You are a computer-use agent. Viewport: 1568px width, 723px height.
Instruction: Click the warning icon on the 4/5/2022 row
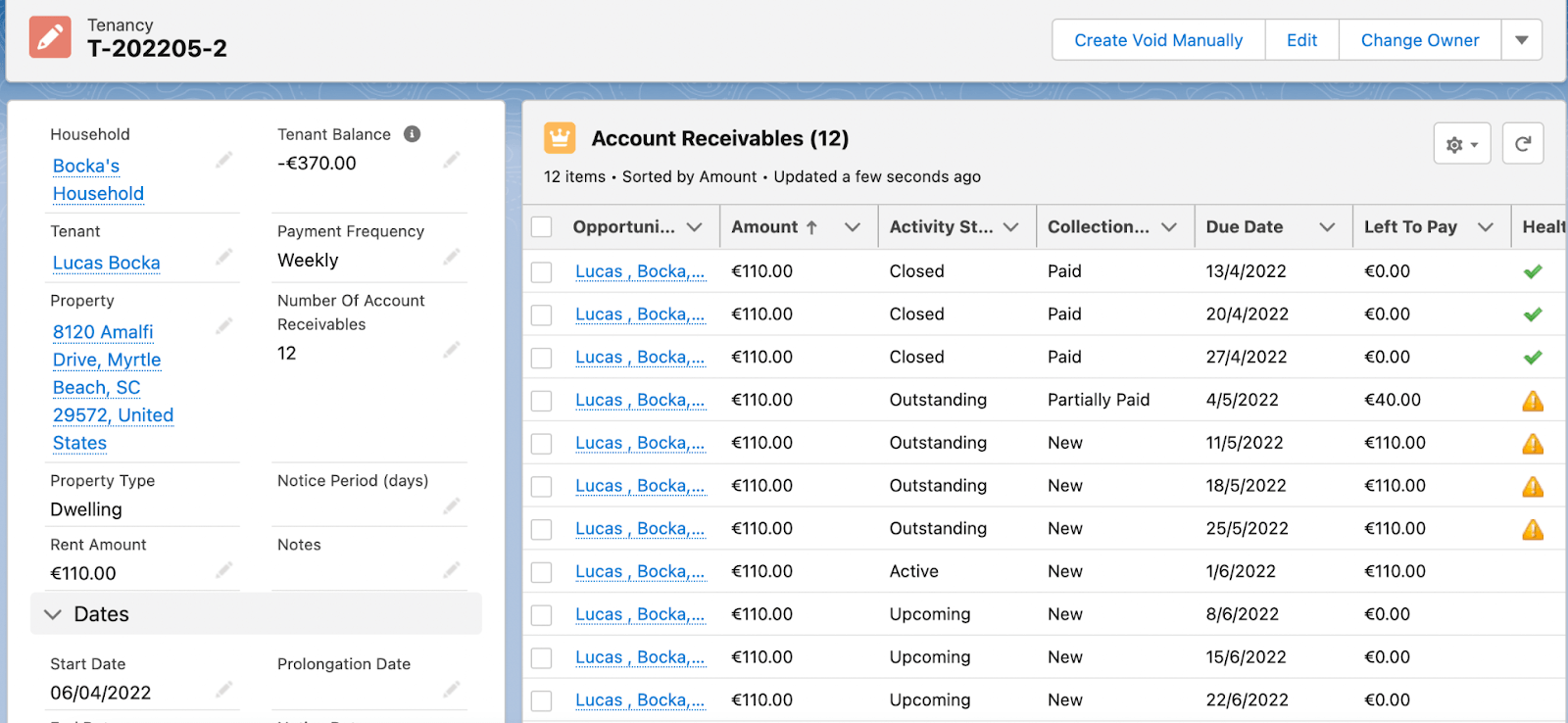(x=1533, y=401)
